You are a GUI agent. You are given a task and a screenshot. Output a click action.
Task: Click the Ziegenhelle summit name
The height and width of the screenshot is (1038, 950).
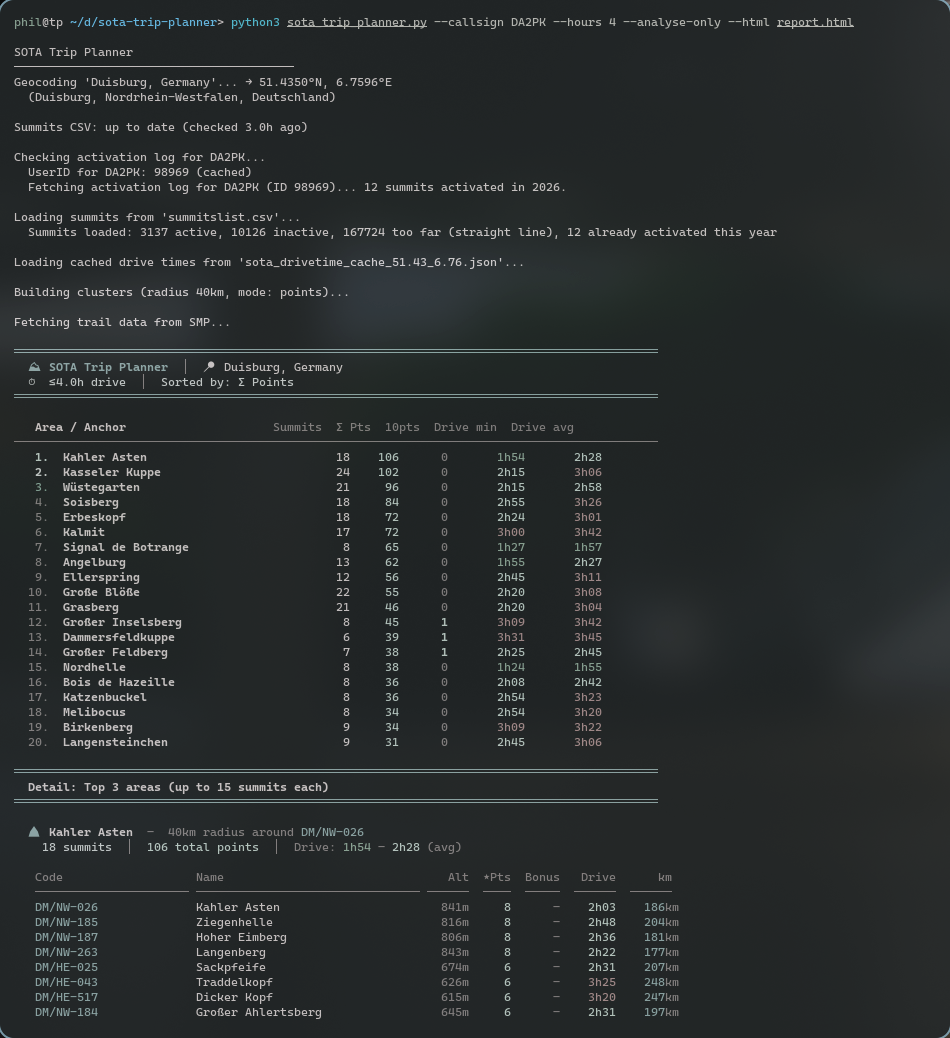tap(234, 922)
